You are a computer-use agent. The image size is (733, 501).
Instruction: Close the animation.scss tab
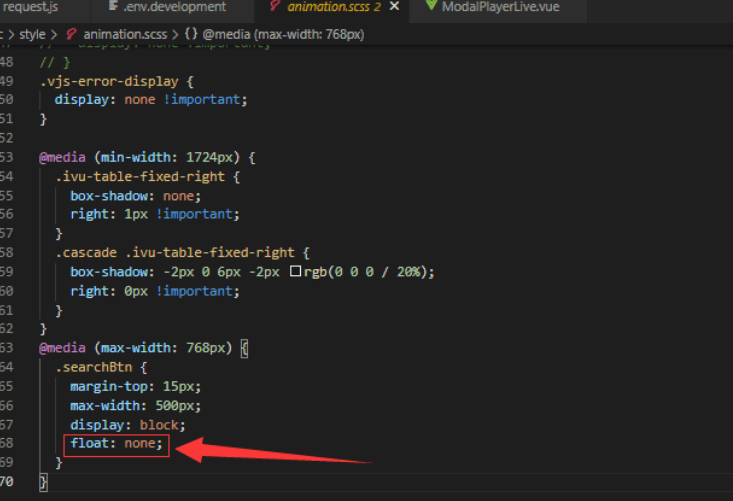pos(394,7)
